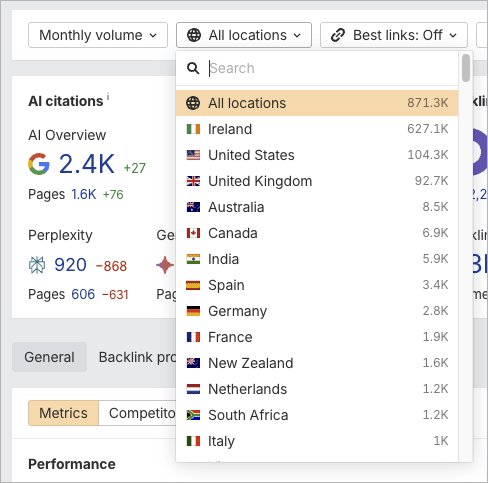The image size is (488, 483).
Task: Click the globe icon in All locations row
Action: tap(193, 103)
